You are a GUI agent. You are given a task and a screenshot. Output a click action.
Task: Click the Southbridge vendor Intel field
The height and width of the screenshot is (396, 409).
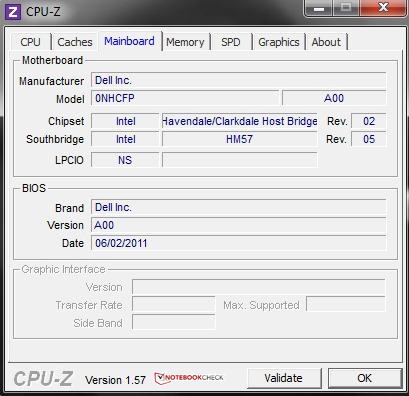[x=125, y=139]
